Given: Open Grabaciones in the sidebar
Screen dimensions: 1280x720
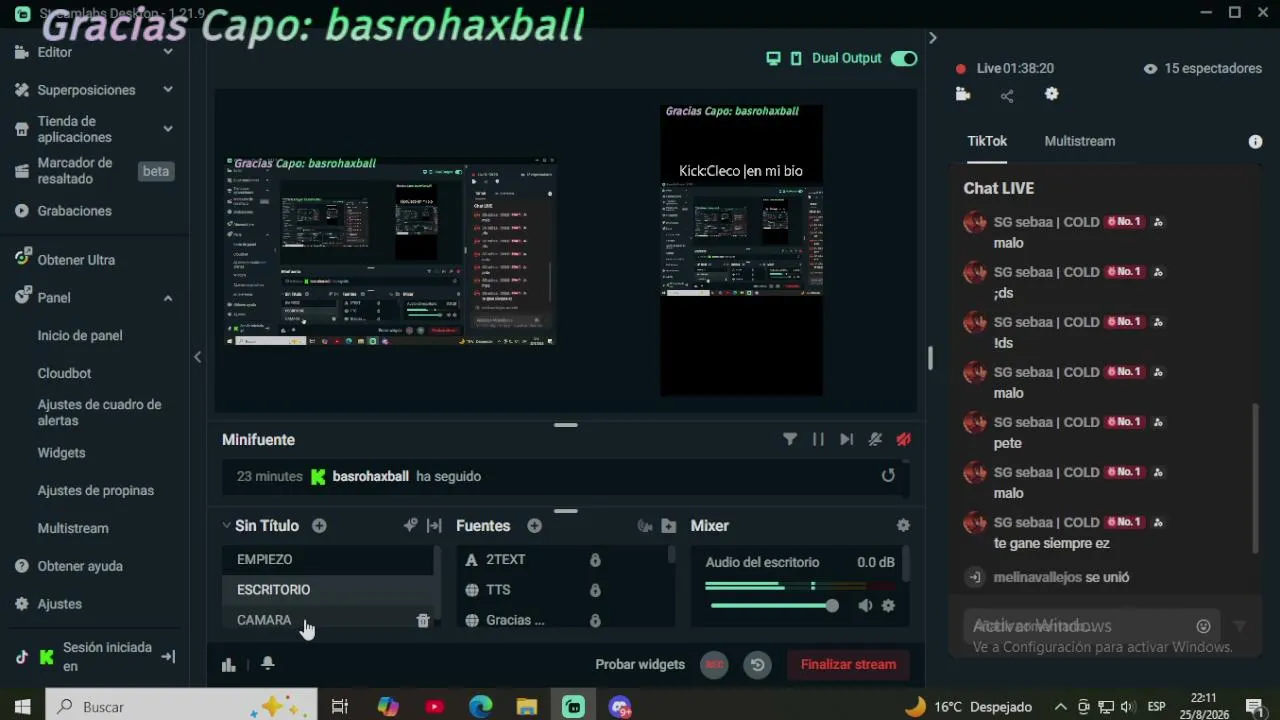Looking at the screenshot, I should (74, 211).
